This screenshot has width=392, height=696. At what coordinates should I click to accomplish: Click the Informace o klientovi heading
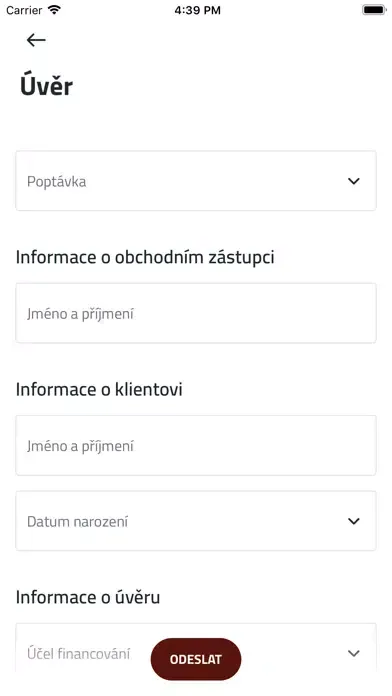click(99, 390)
